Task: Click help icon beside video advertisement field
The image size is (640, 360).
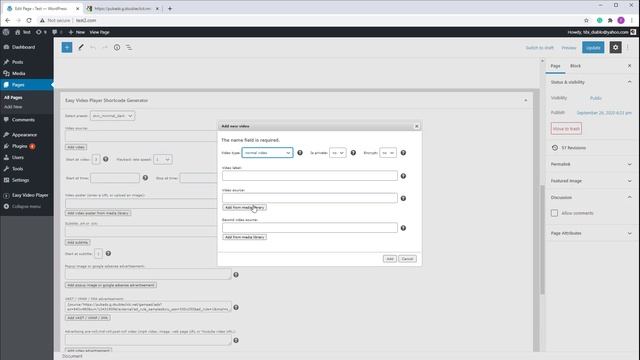Action: point(236,340)
